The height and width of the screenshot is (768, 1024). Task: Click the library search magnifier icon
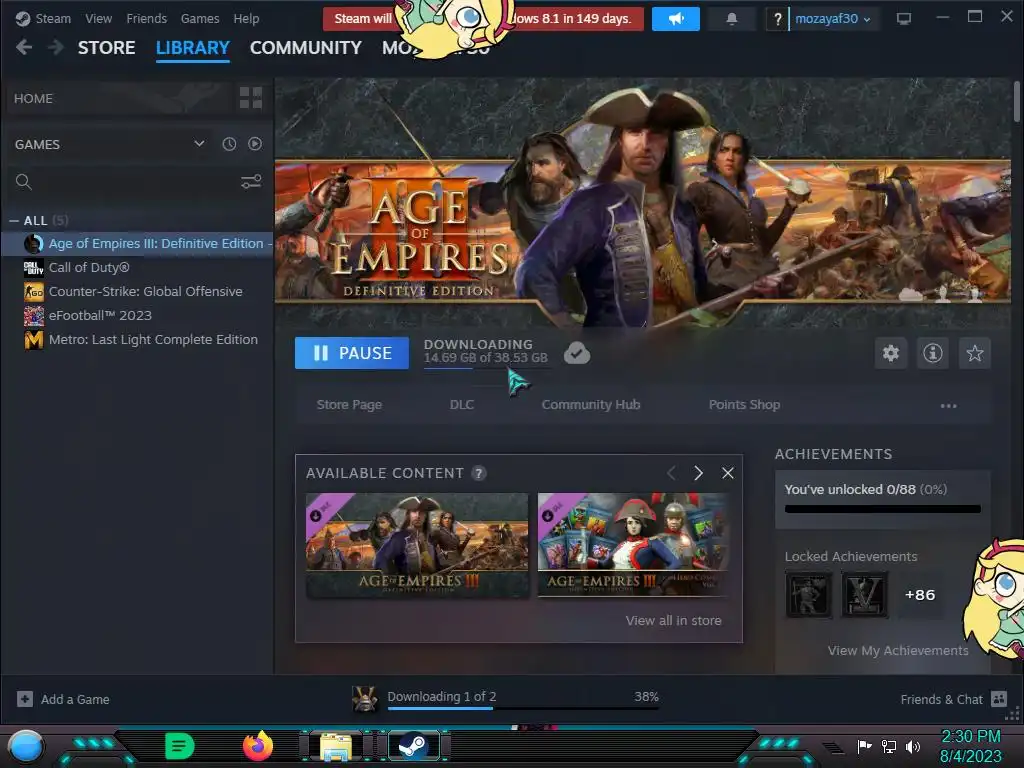24,182
